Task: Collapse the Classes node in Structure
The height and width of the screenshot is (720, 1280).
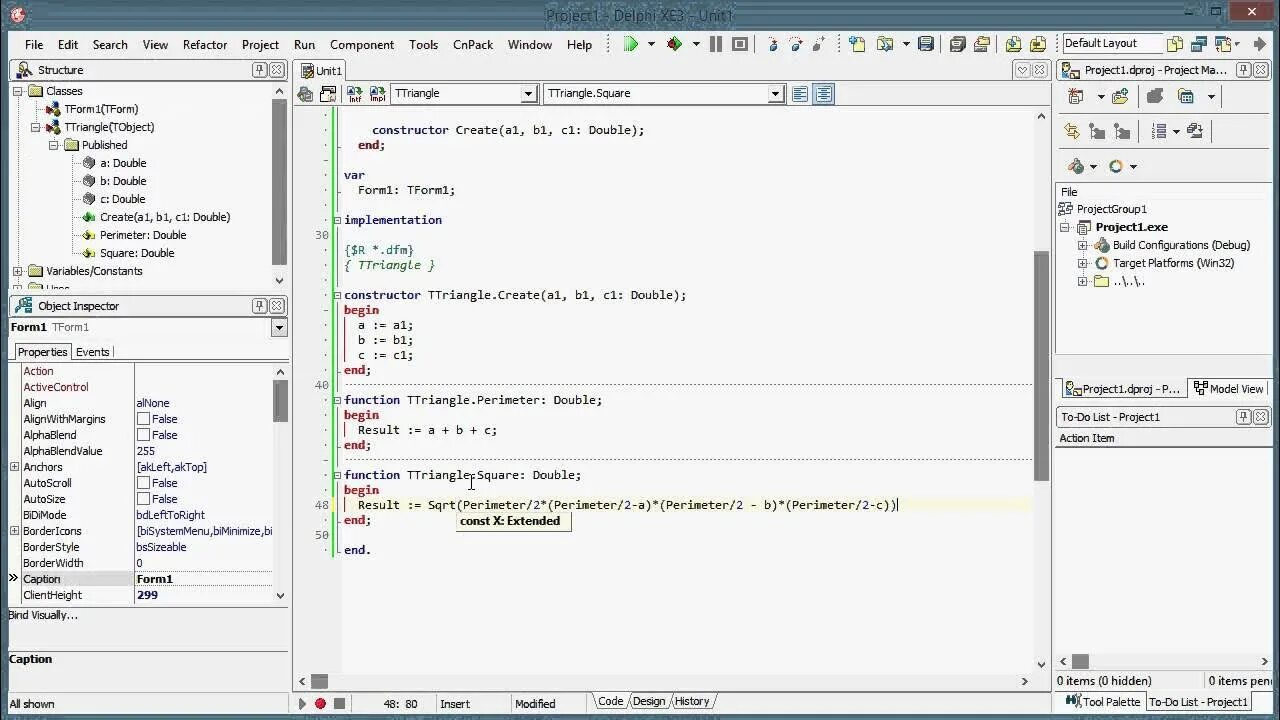Action: pyautogui.click(x=17, y=91)
